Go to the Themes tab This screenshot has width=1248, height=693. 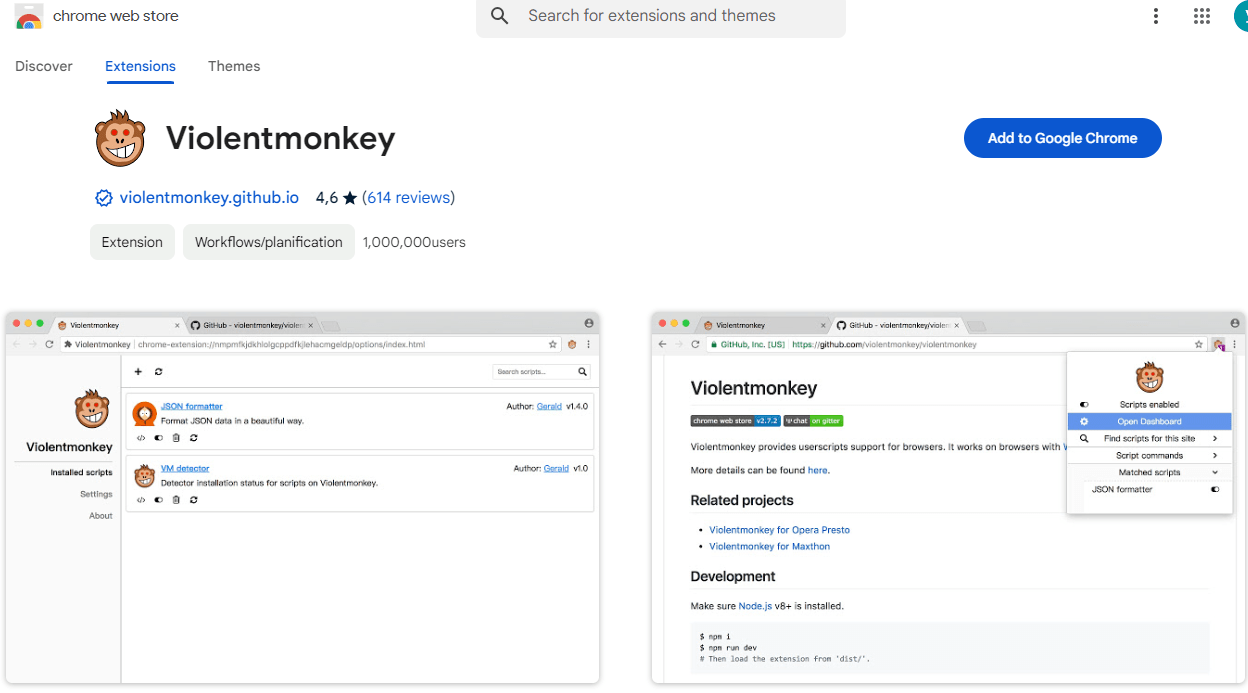click(x=234, y=66)
